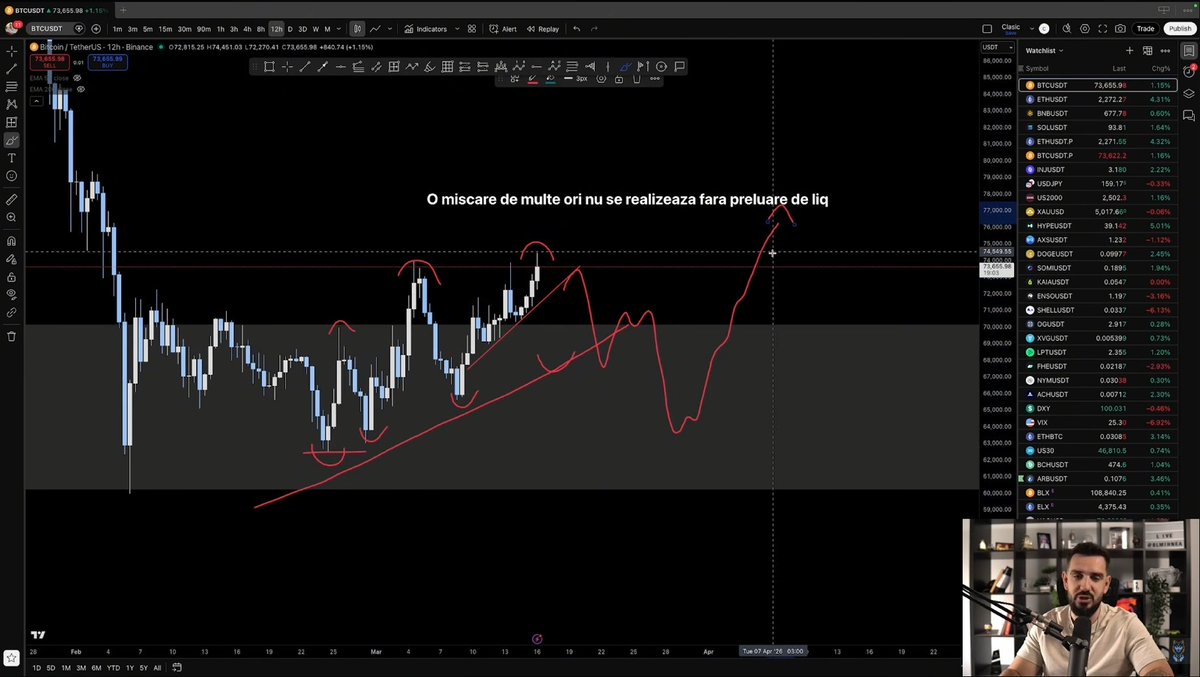Select SOLUSDT in the watchlist
Viewport: 1200px width, 677px height.
coord(1098,127)
